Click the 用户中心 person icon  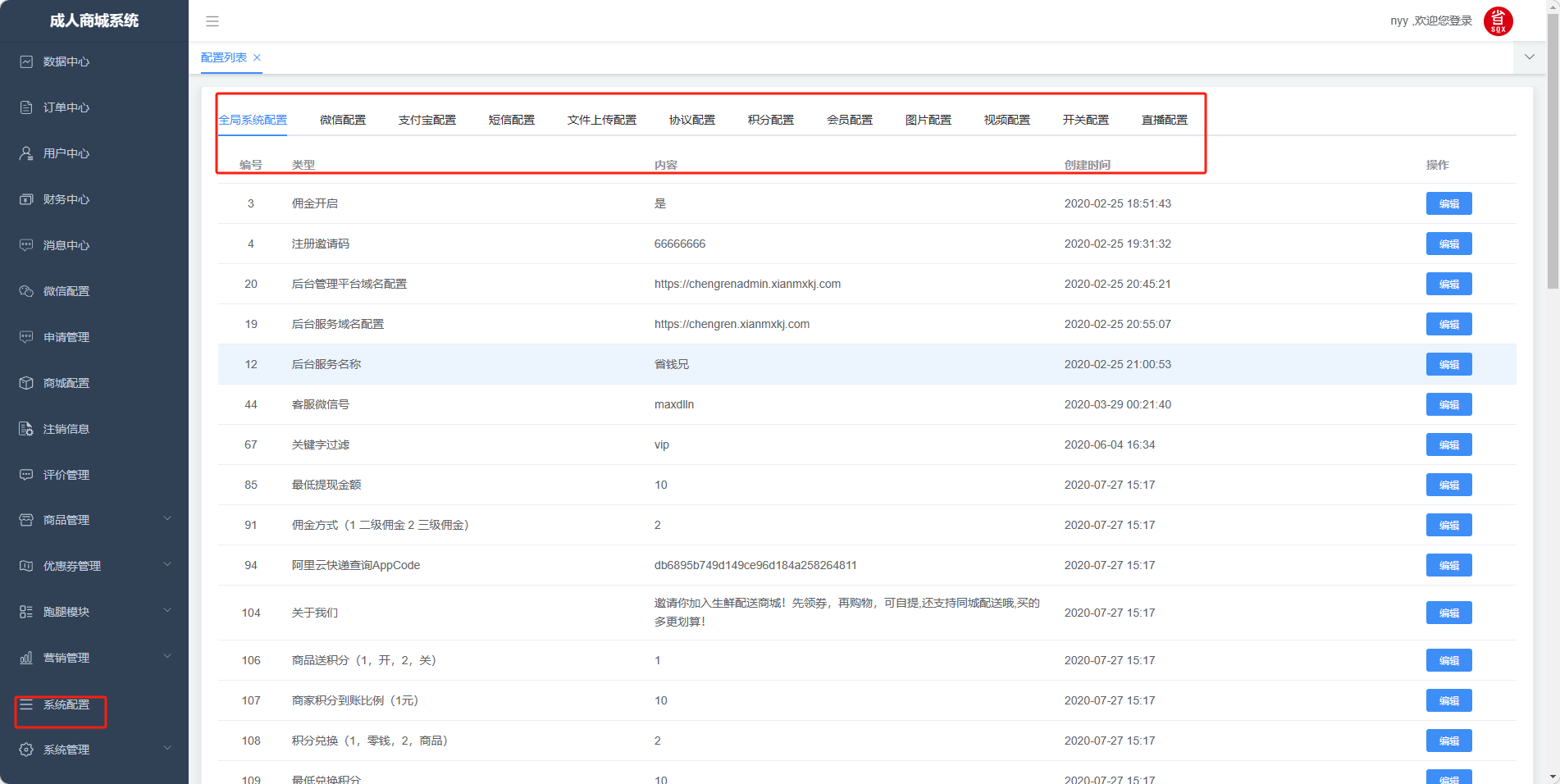pos(26,153)
